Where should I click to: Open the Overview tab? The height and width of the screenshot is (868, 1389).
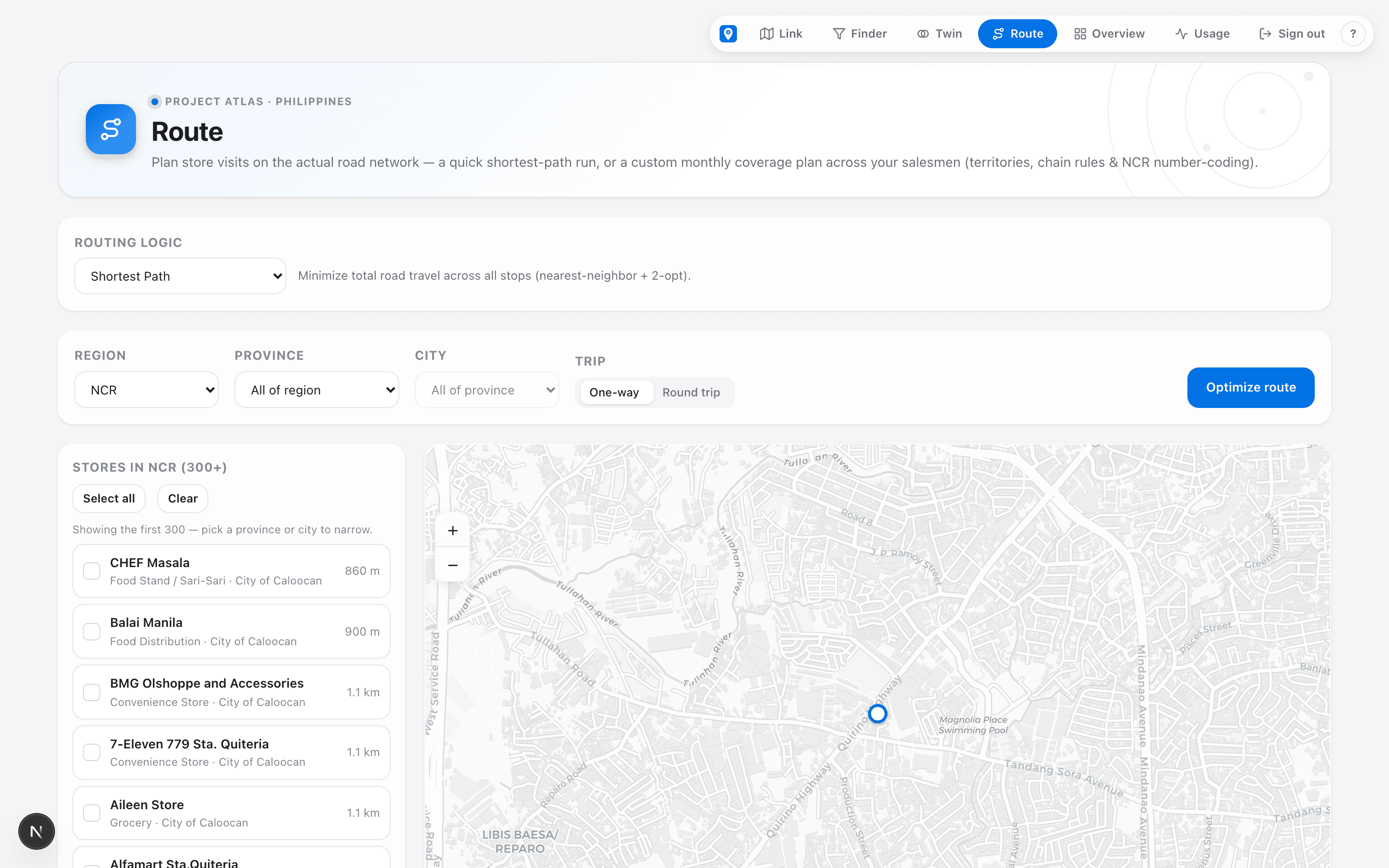click(1109, 34)
